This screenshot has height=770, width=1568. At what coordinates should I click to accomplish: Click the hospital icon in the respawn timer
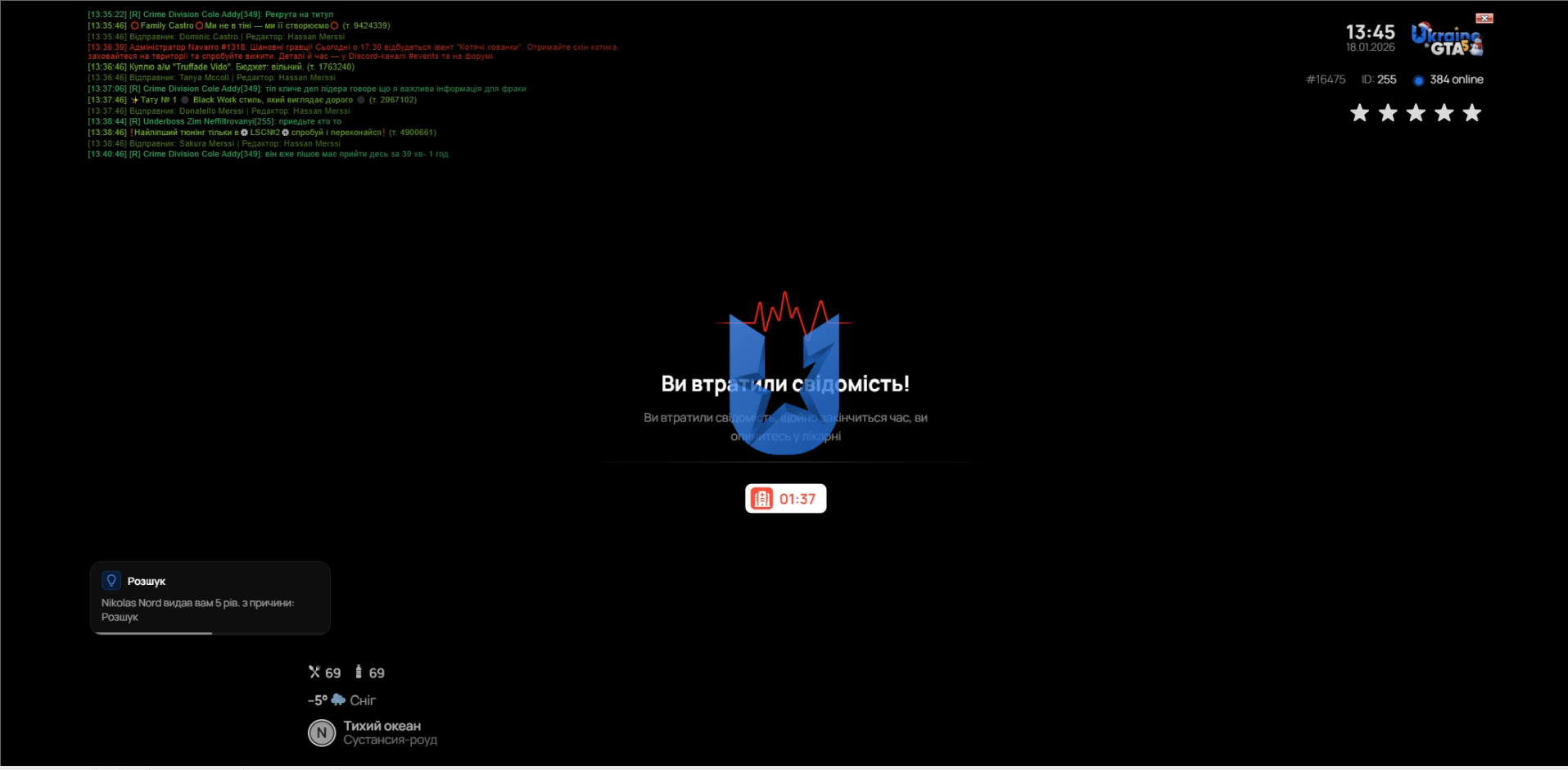coord(762,499)
